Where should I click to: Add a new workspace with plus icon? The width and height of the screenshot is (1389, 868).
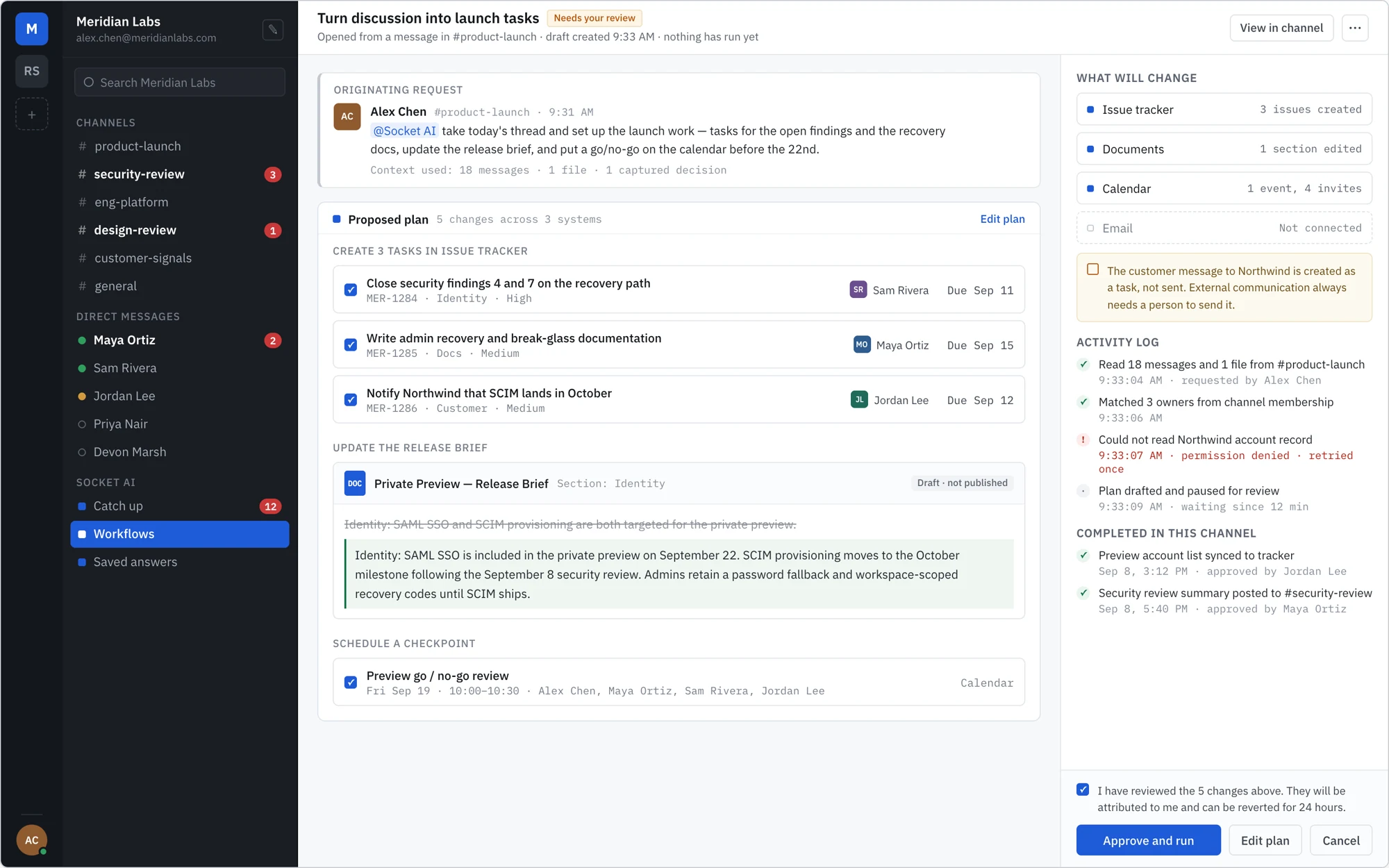click(32, 114)
